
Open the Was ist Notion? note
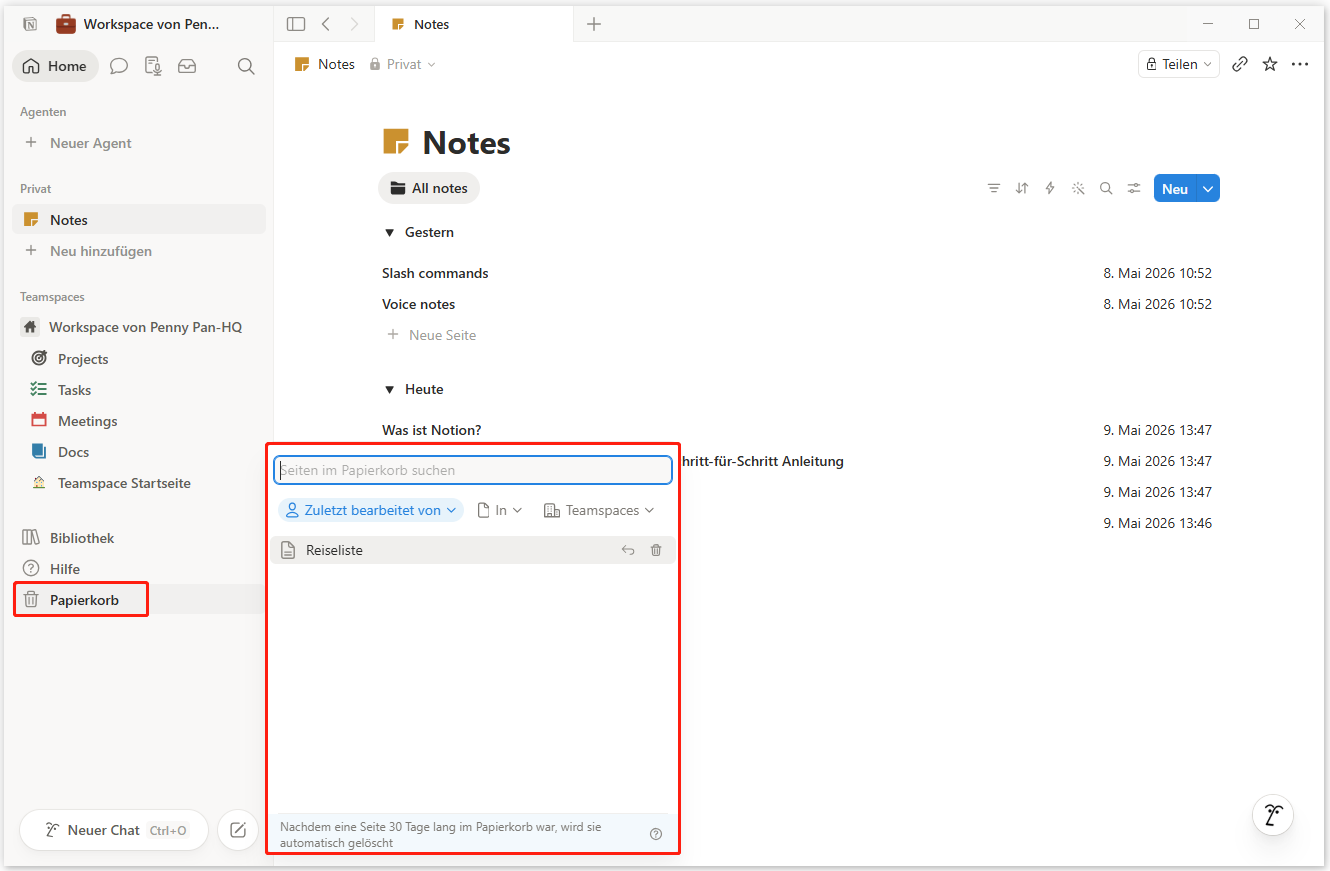[432, 430]
